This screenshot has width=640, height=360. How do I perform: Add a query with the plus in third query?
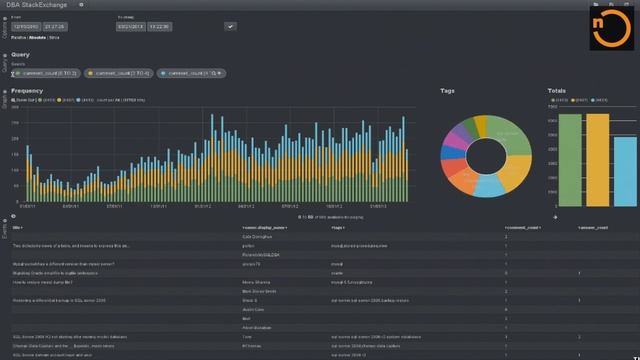pyautogui.click(x=220, y=73)
